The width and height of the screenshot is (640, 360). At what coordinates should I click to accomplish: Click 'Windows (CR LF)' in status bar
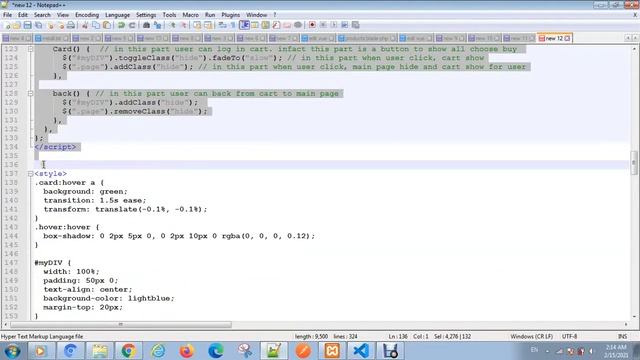tap(531, 336)
